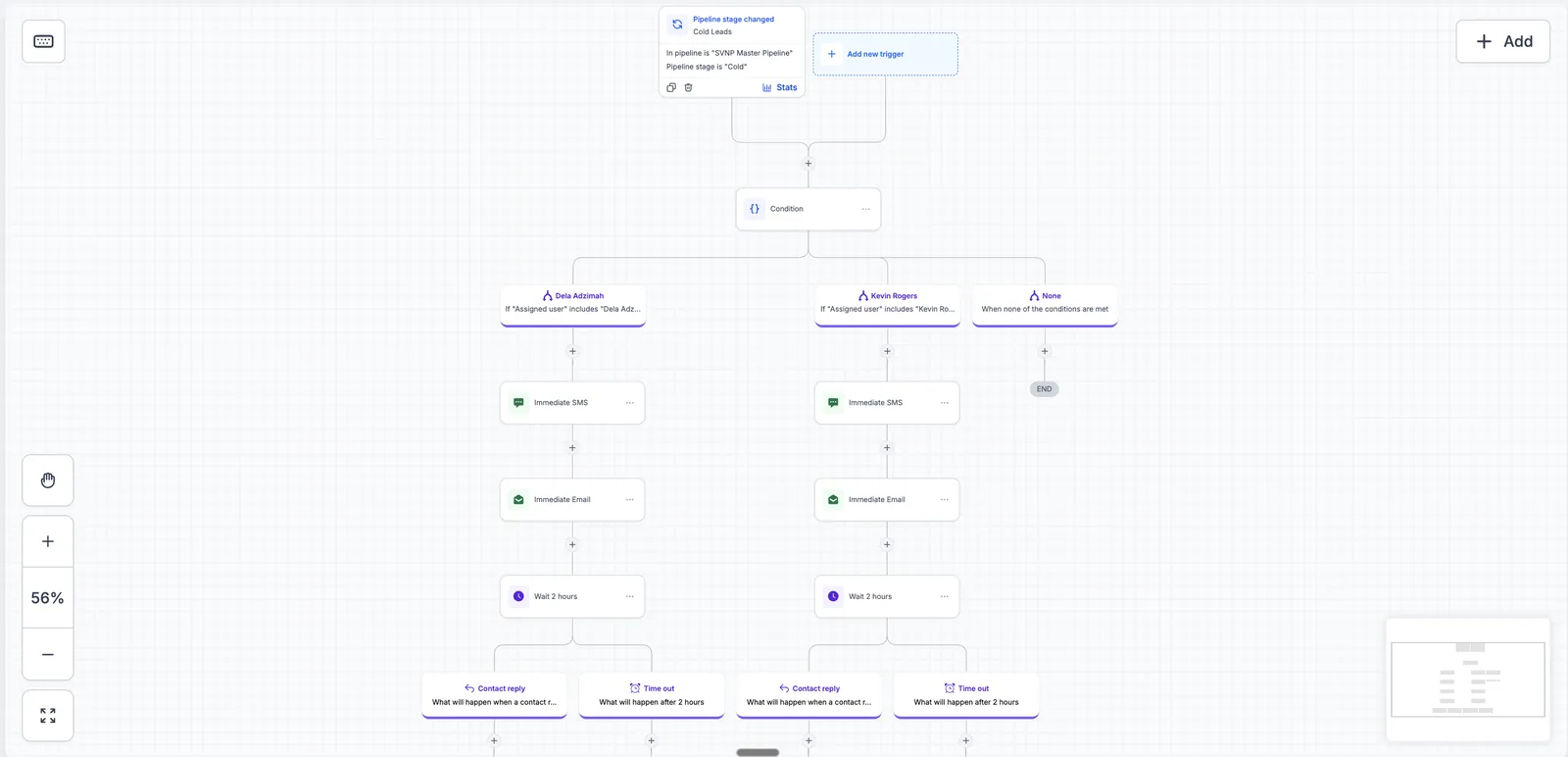Open the Pipeline stage changed trigger title

(x=733, y=20)
